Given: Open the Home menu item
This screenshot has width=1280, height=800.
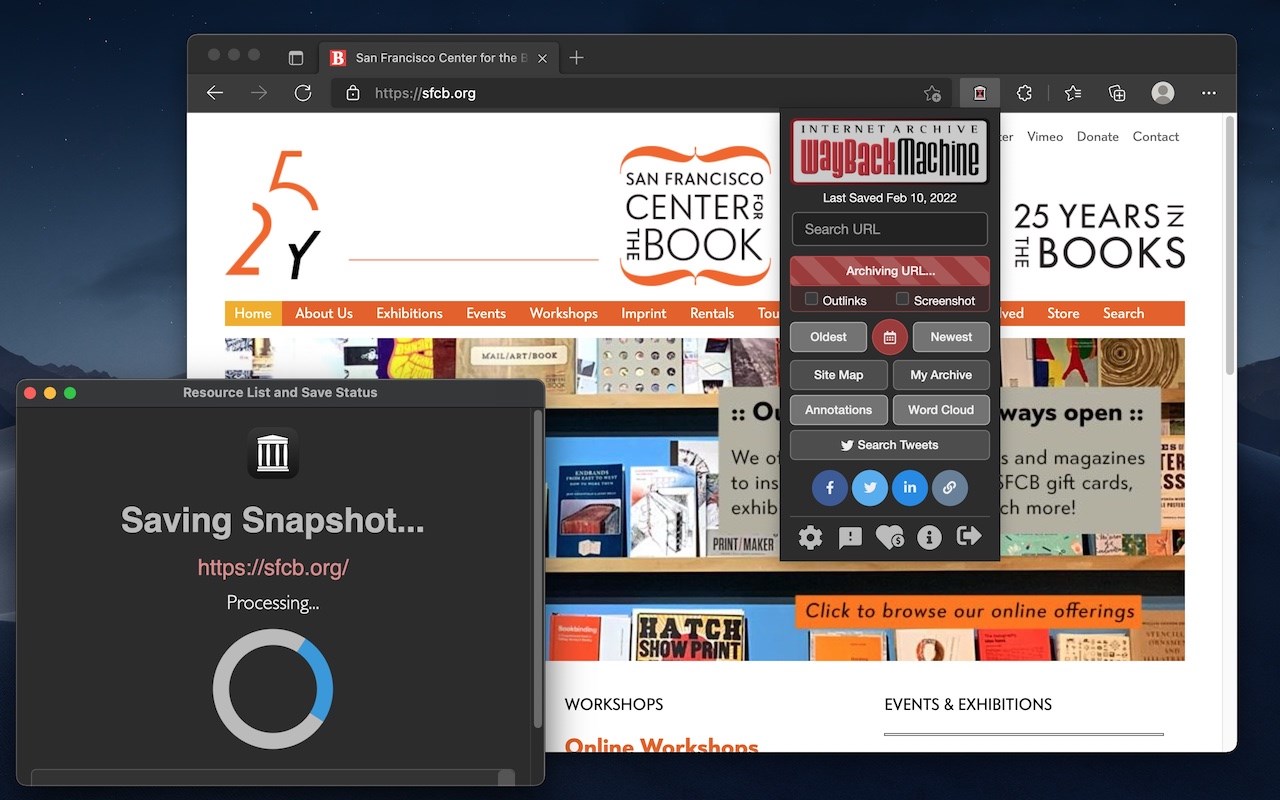Looking at the screenshot, I should (x=253, y=313).
